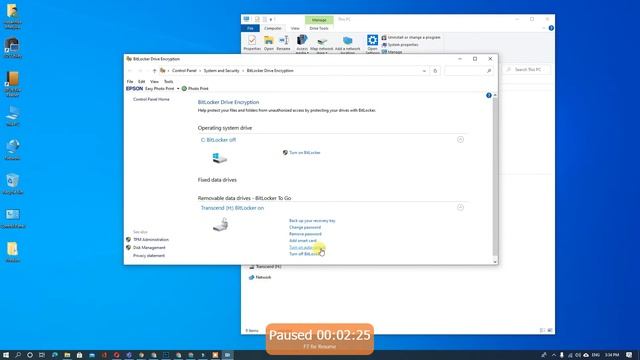Click the This PC window help icon
Image resolution: width=640 pixels, height=360 pixels.
tap(551, 28)
